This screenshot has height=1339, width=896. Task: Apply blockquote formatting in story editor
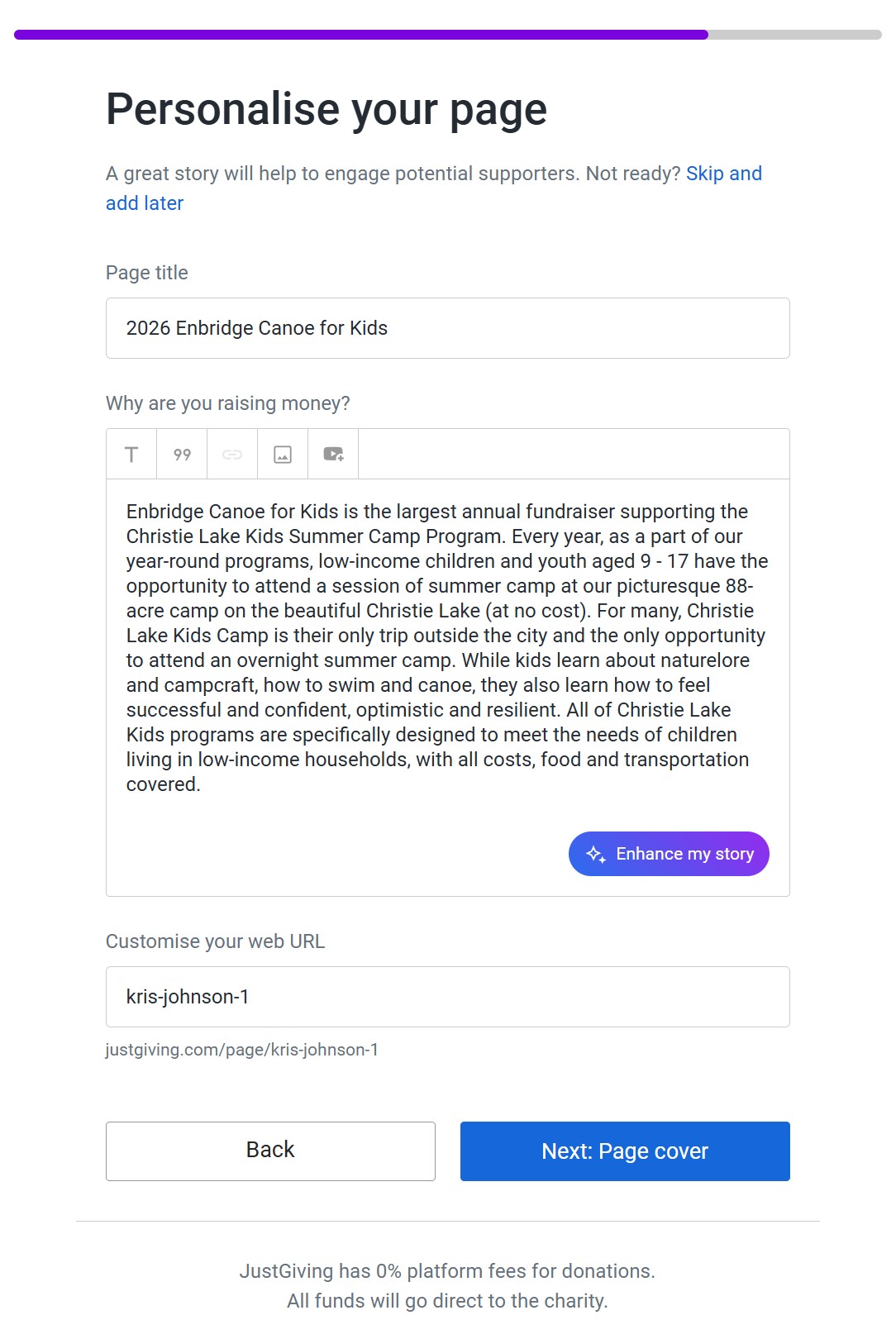pos(182,455)
